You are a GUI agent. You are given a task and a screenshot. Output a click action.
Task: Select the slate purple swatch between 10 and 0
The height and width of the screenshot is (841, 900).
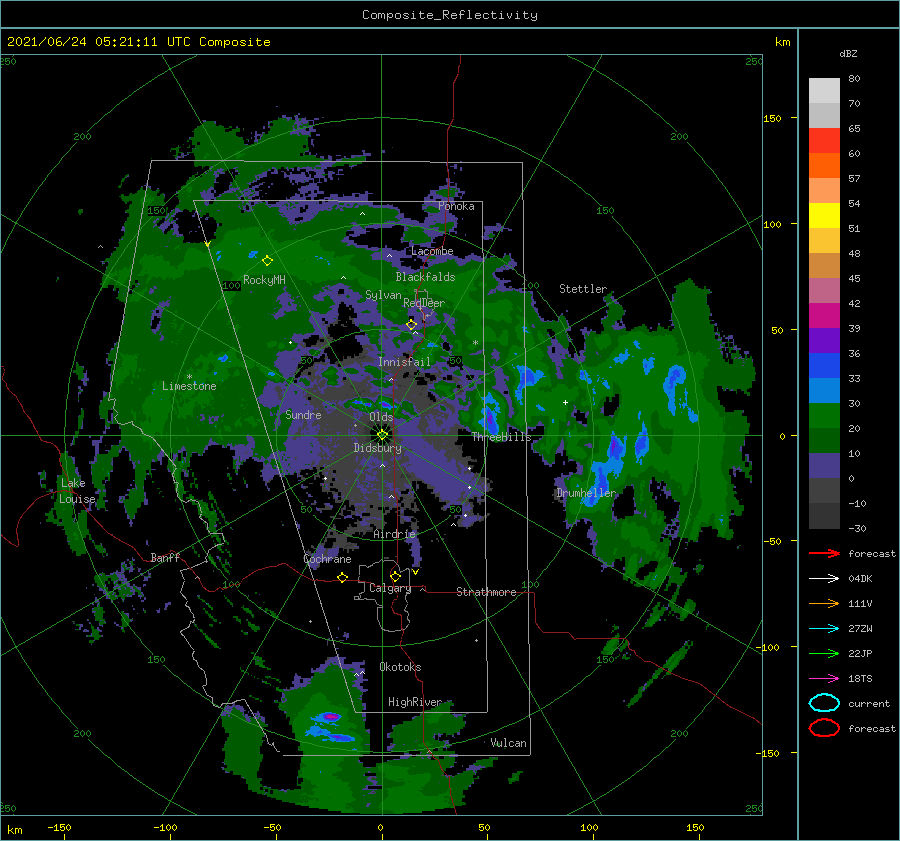[824, 466]
